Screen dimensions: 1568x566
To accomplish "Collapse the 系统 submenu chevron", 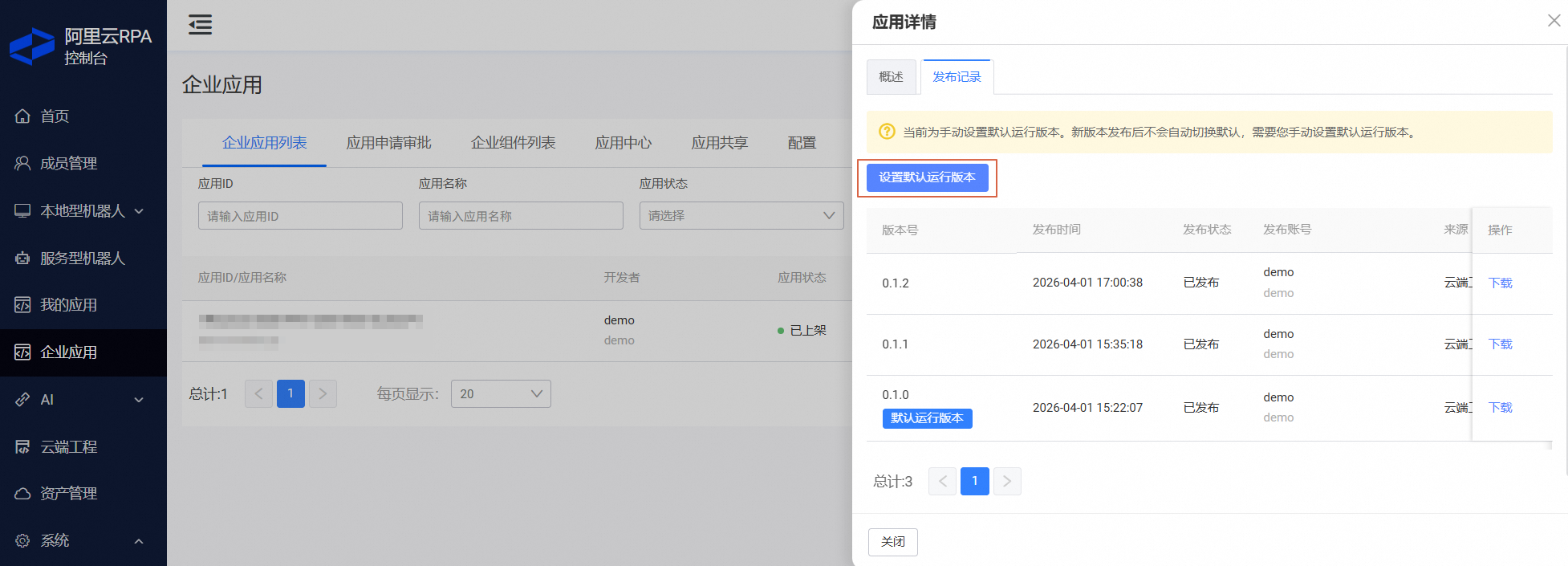I will (x=139, y=541).
